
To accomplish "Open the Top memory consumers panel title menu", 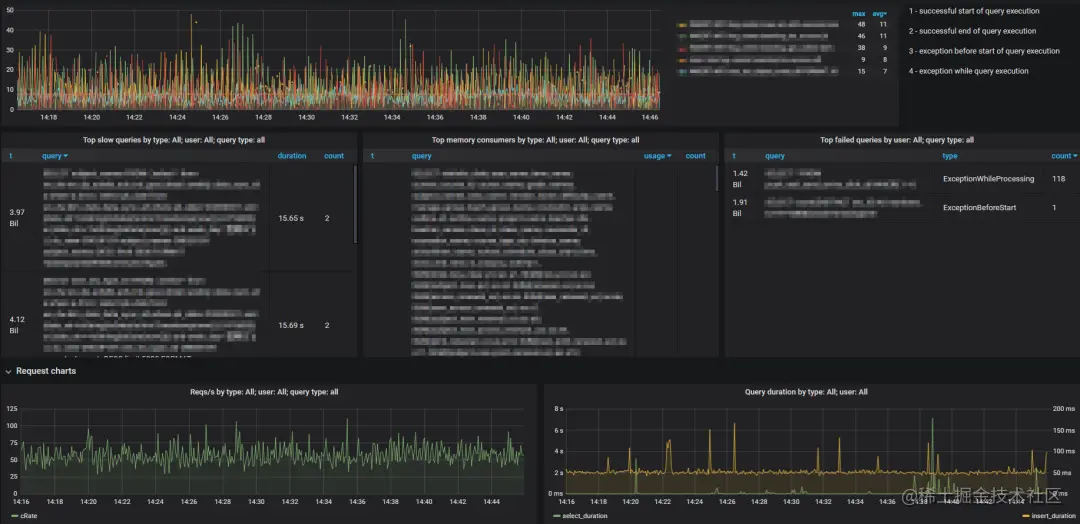I will click(x=535, y=140).
